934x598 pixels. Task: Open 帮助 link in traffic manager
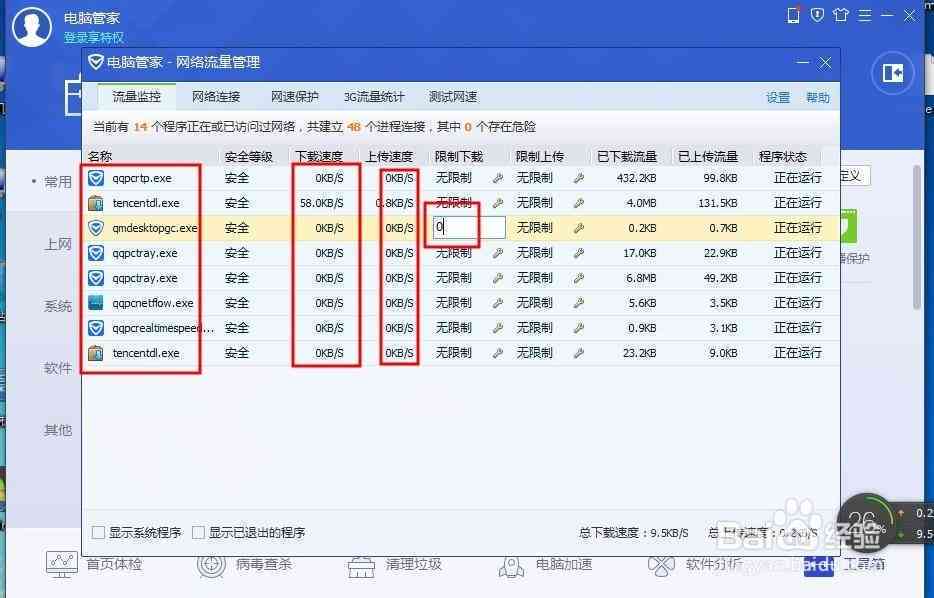point(818,98)
